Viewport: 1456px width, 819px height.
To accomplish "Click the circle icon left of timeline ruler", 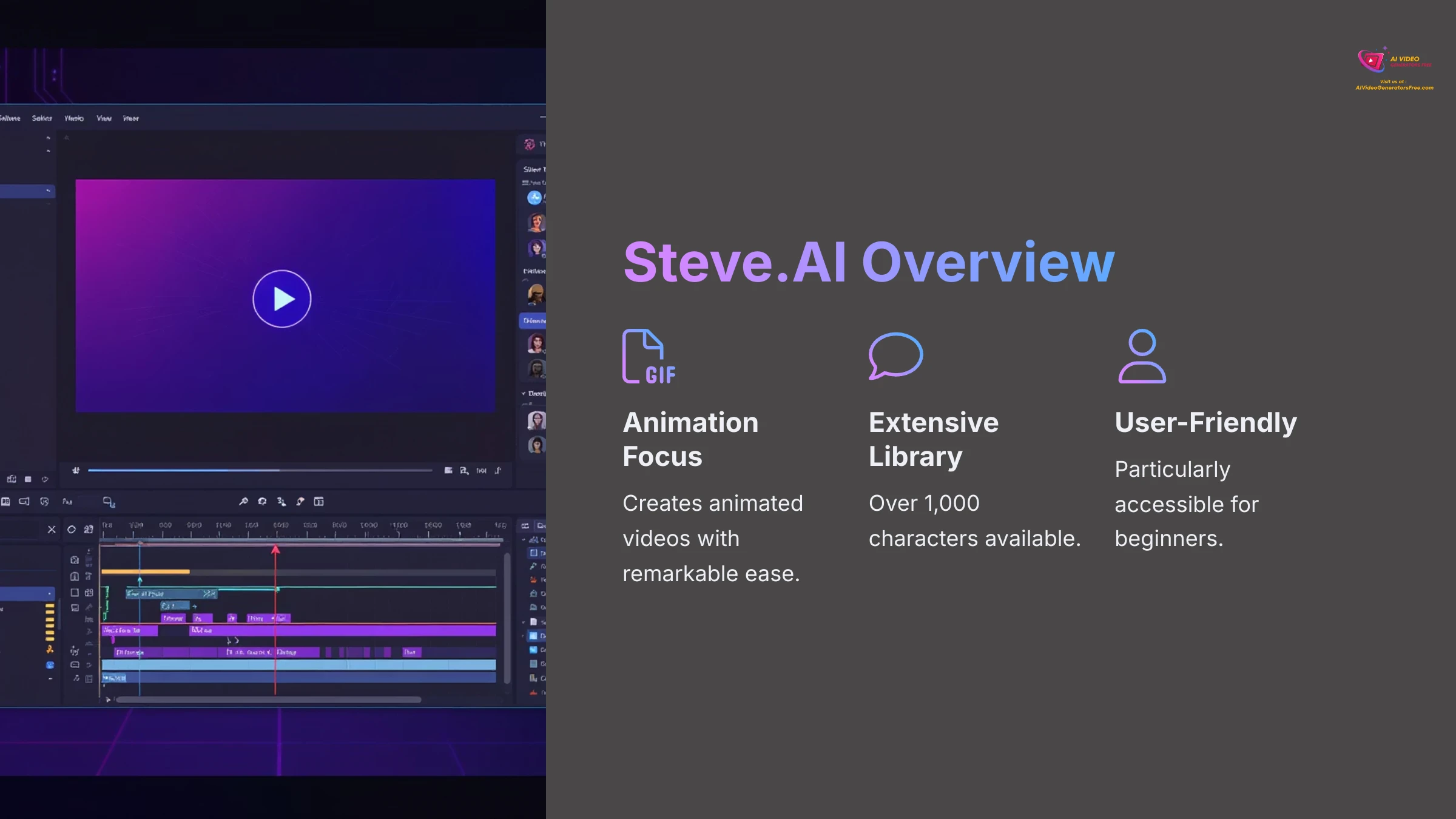I will coord(71,529).
